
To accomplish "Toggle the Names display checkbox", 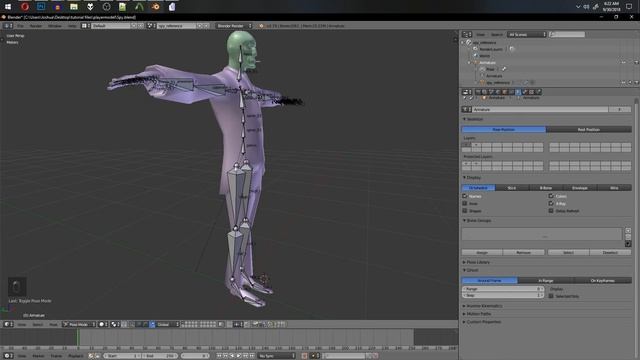I will [x=464, y=196].
